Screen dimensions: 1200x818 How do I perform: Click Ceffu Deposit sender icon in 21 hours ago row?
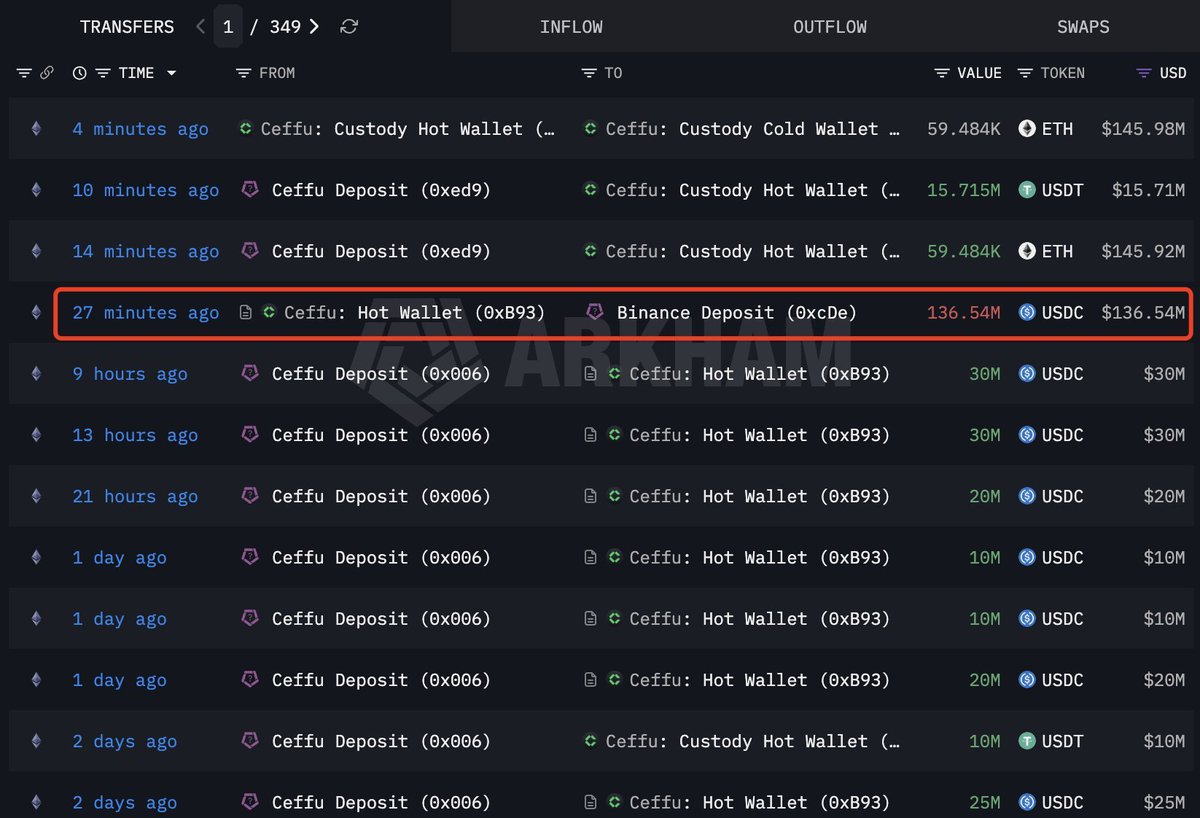tap(251, 495)
